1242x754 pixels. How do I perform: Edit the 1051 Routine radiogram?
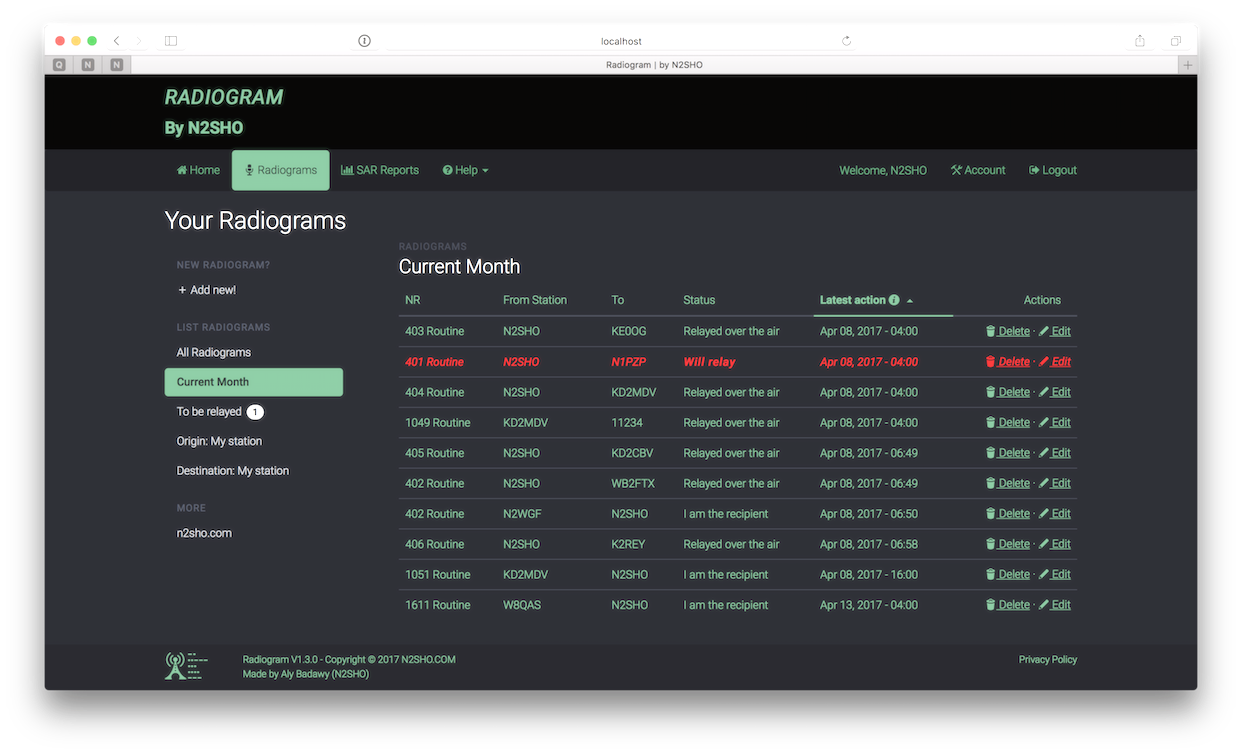point(1055,575)
